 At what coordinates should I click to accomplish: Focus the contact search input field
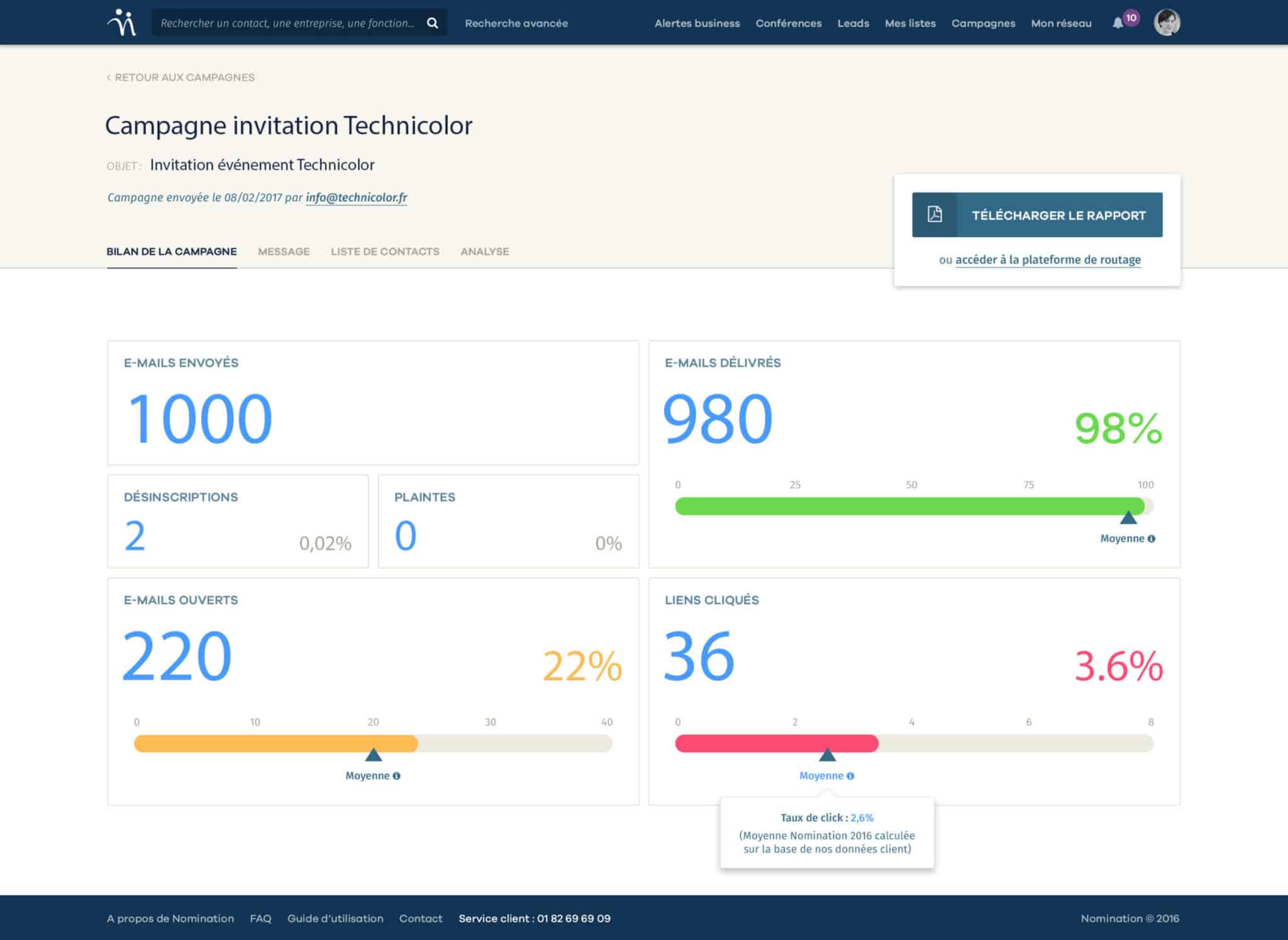(287, 23)
